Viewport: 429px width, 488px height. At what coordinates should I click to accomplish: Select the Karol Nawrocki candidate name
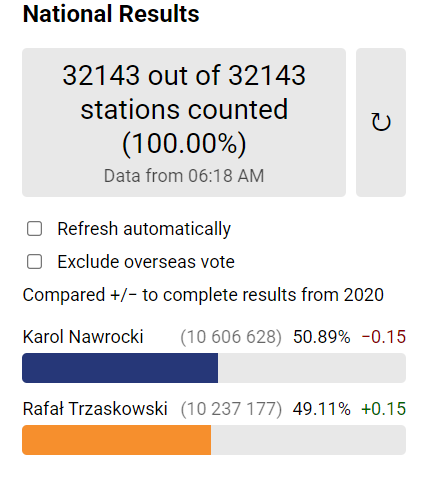[83, 337]
